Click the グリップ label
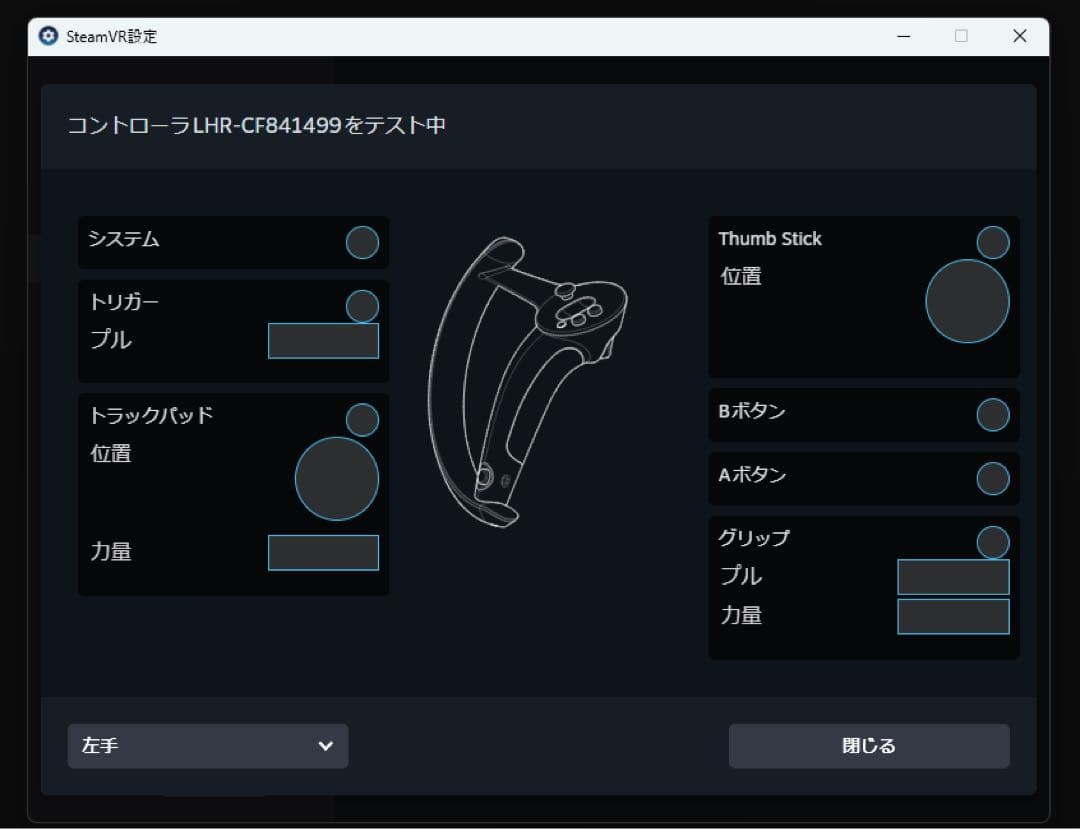1080x829 pixels. click(754, 538)
